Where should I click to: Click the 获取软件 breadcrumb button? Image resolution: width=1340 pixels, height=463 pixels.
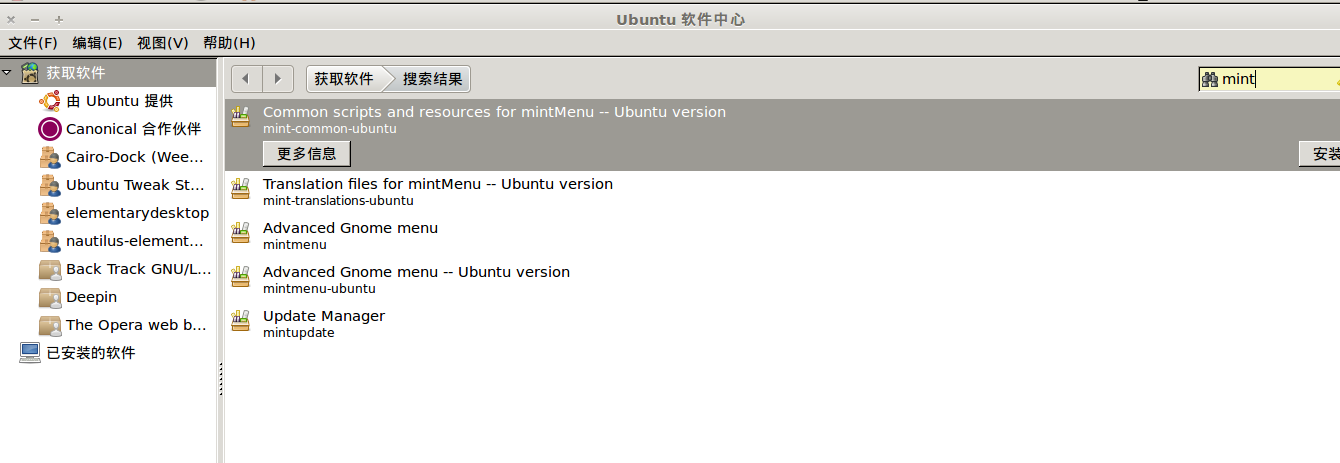[x=344, y=79]
